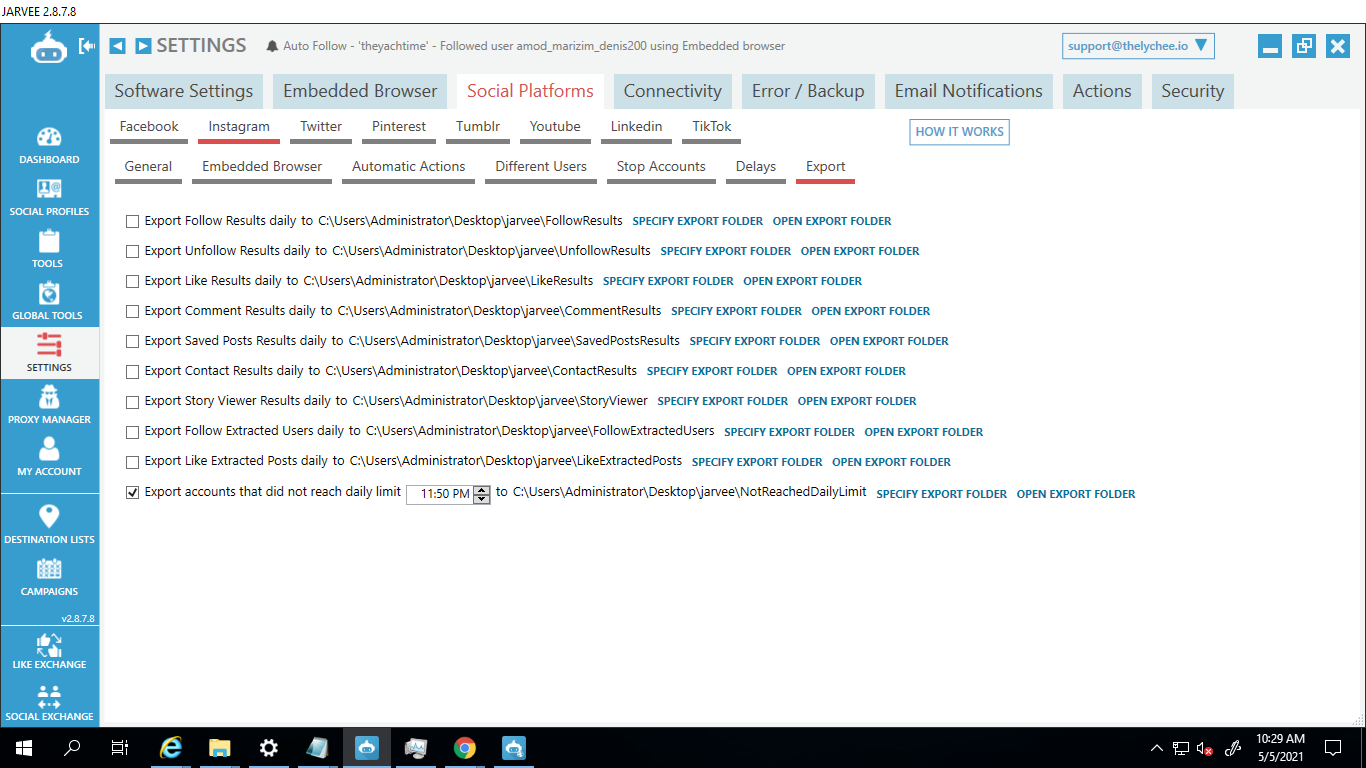Open the action center notifications icon

(x=1333, y=747)
